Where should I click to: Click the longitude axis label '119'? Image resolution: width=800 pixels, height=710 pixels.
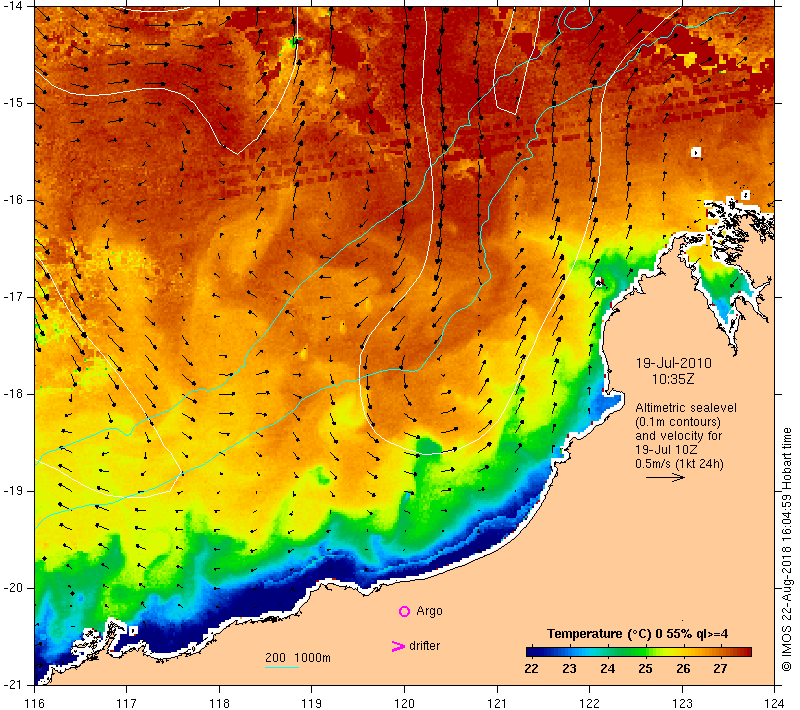click(312, 703)
